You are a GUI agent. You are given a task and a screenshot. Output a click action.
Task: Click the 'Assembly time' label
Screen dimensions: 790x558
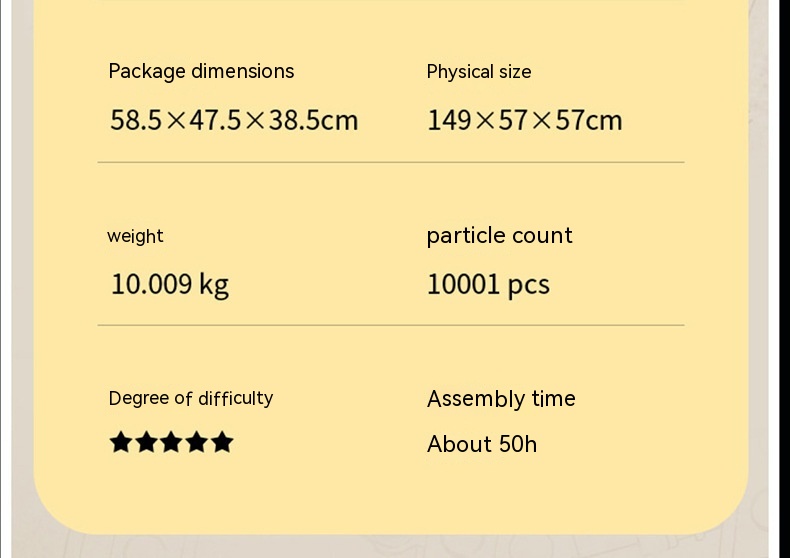(501, 398)
